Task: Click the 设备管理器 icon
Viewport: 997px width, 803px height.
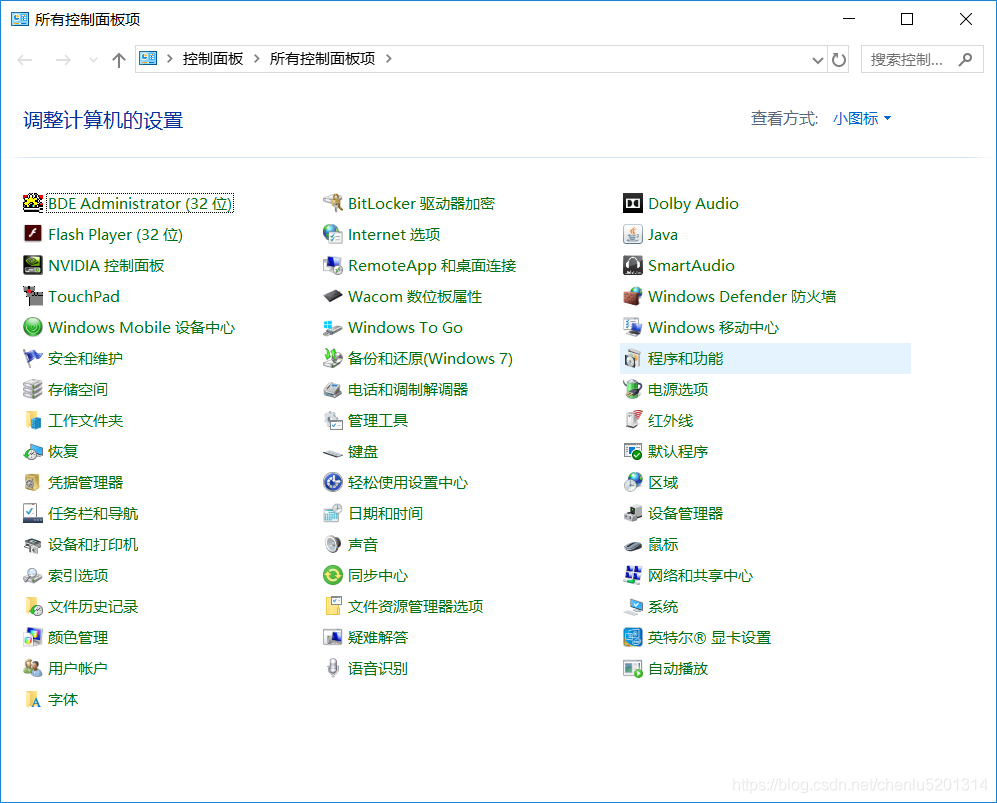Action: click(x=633, y=513)
